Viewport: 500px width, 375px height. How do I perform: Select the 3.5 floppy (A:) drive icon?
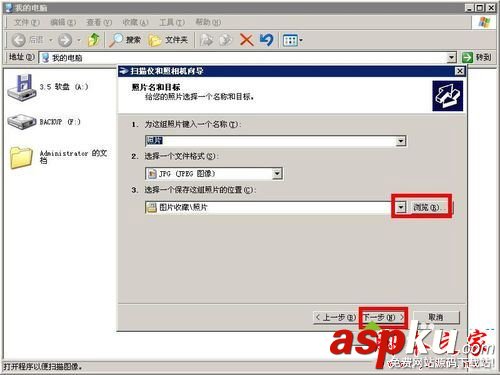coord(22,88)
